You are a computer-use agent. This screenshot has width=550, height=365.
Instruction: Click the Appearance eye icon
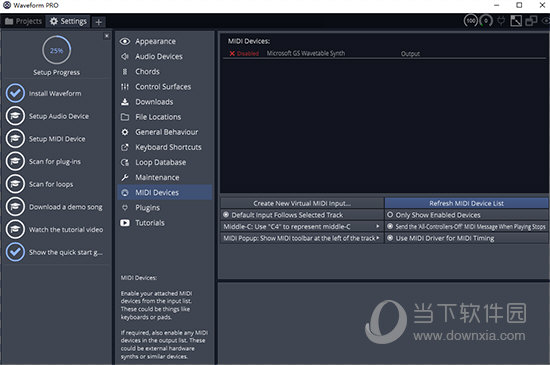tap(125, 41)
